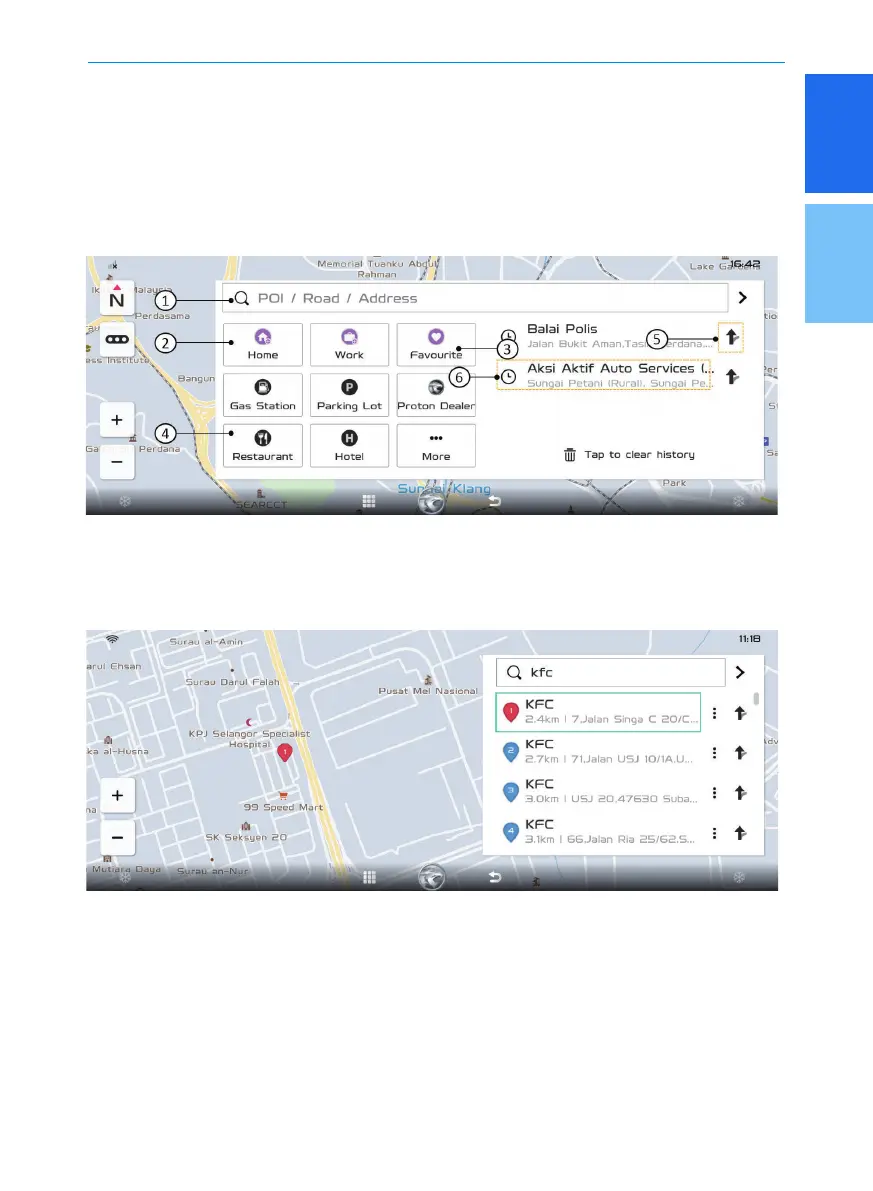Tap the navigate arrow for Aksi Aktif Auto Services
Viewport: 873px width, 1191px height.
tap(732, 377)
